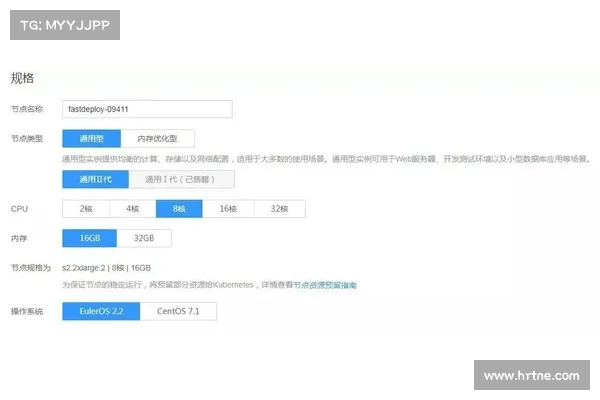Open the 节点资源预留指南 link

(325, 285)
